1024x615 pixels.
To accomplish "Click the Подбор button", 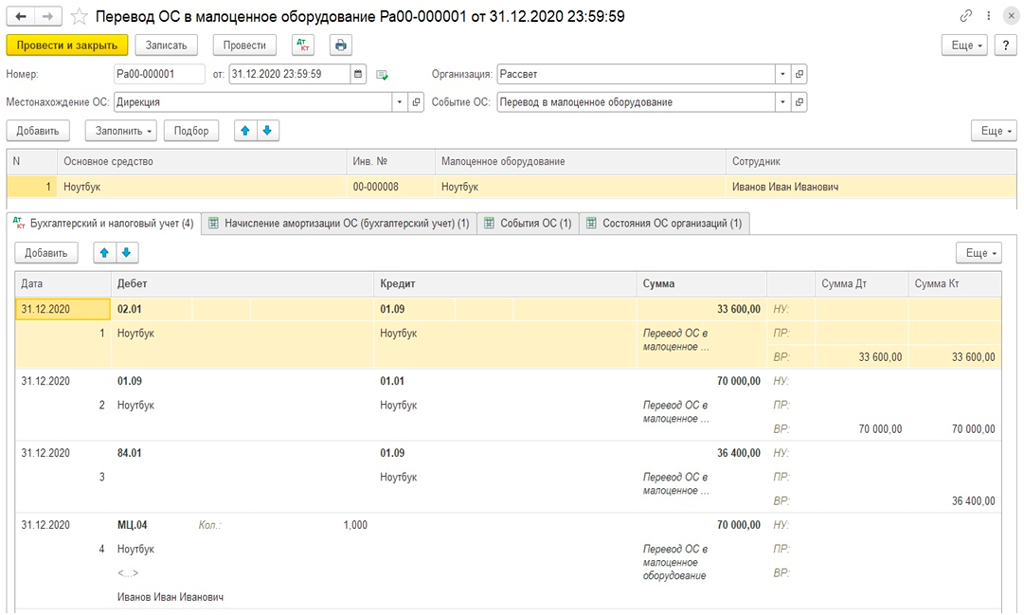I will coord(191,131).
